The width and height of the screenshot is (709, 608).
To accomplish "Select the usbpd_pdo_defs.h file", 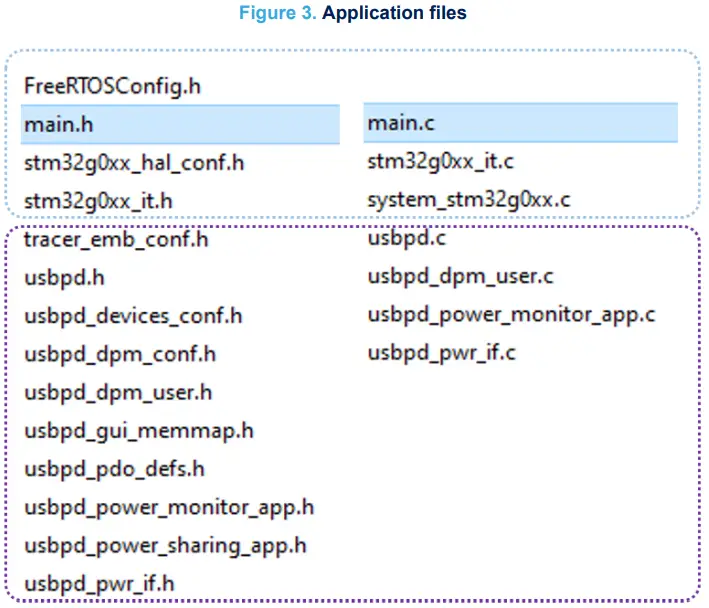I will (x=115, y=469).
